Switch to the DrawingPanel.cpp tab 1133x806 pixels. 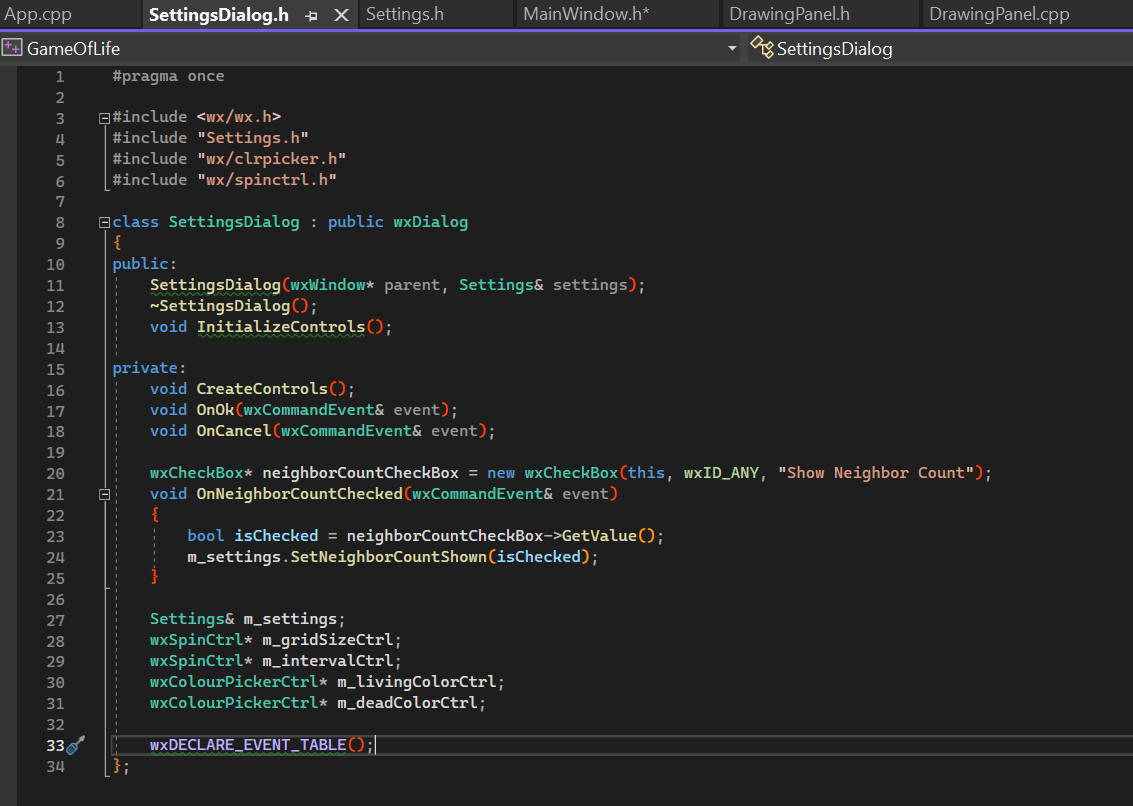[x=998, y=15]
